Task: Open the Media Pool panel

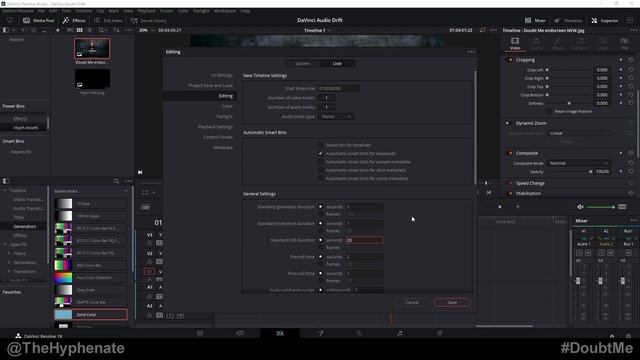Action: [38, 20]
